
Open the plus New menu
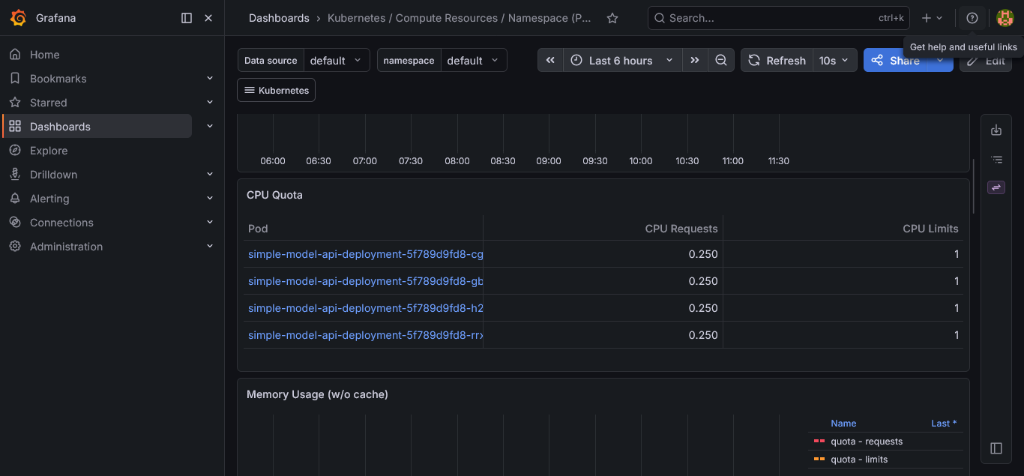(932, 18)
